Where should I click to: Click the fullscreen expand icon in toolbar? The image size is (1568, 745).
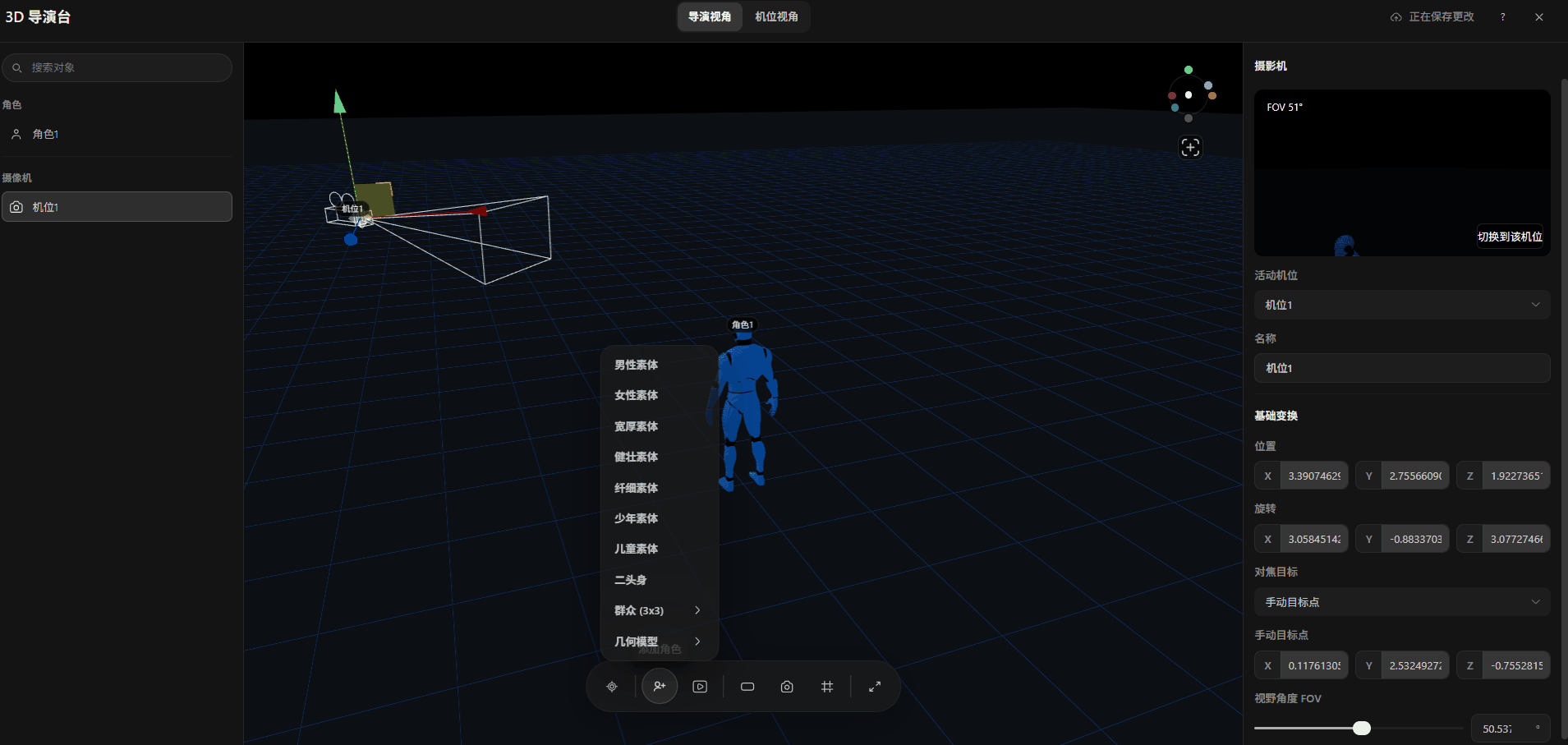tap(875, 687)
